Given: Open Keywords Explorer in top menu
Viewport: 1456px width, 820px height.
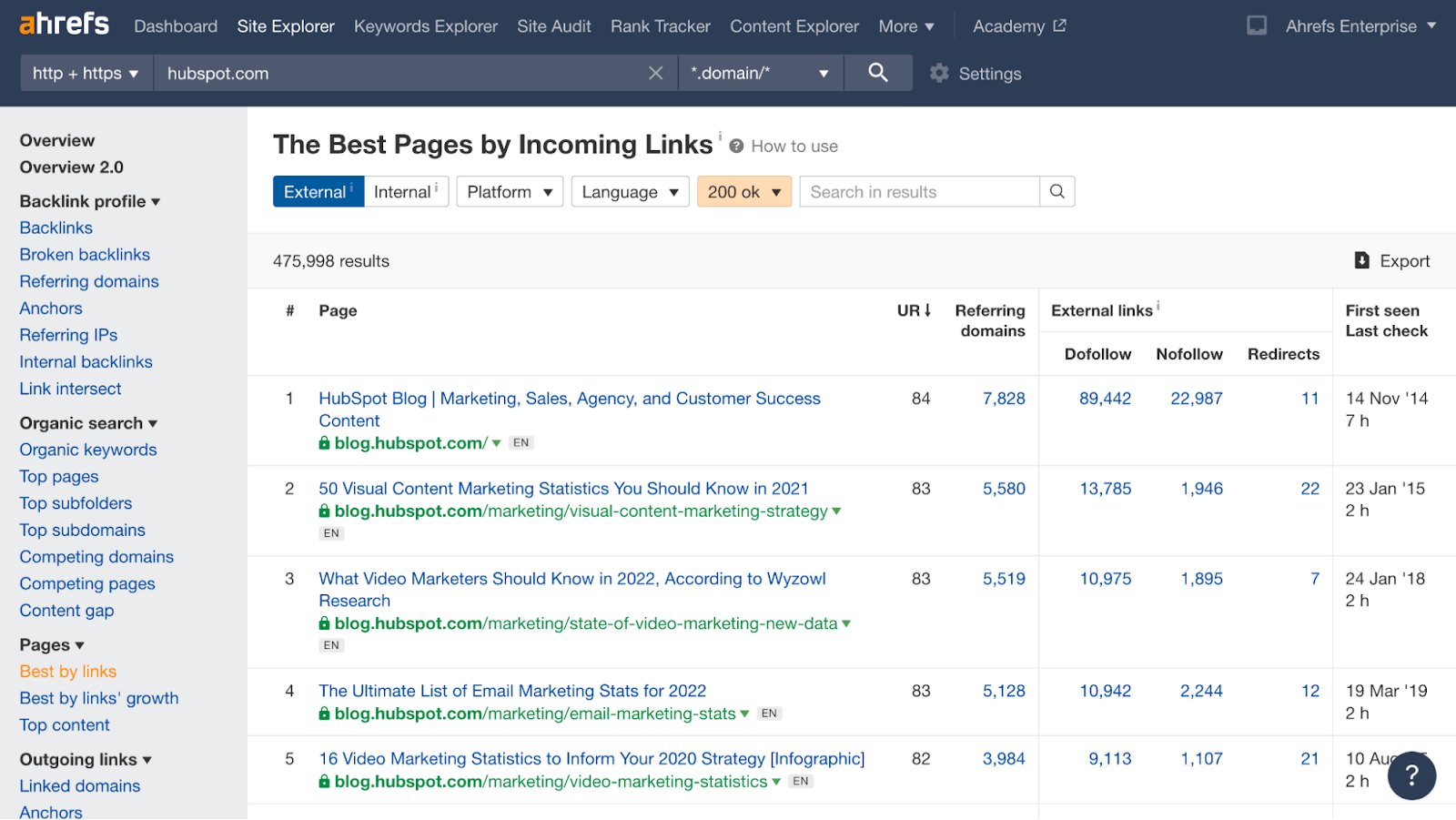Looking at the screenshot, I should [x=426, y=26].
